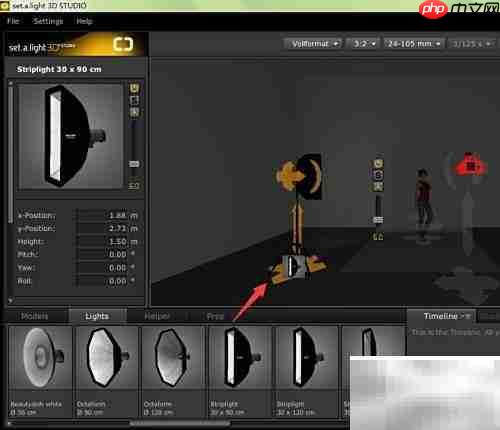
Task: Click the library scrollbar left arrow
Action: click(10, 423)
